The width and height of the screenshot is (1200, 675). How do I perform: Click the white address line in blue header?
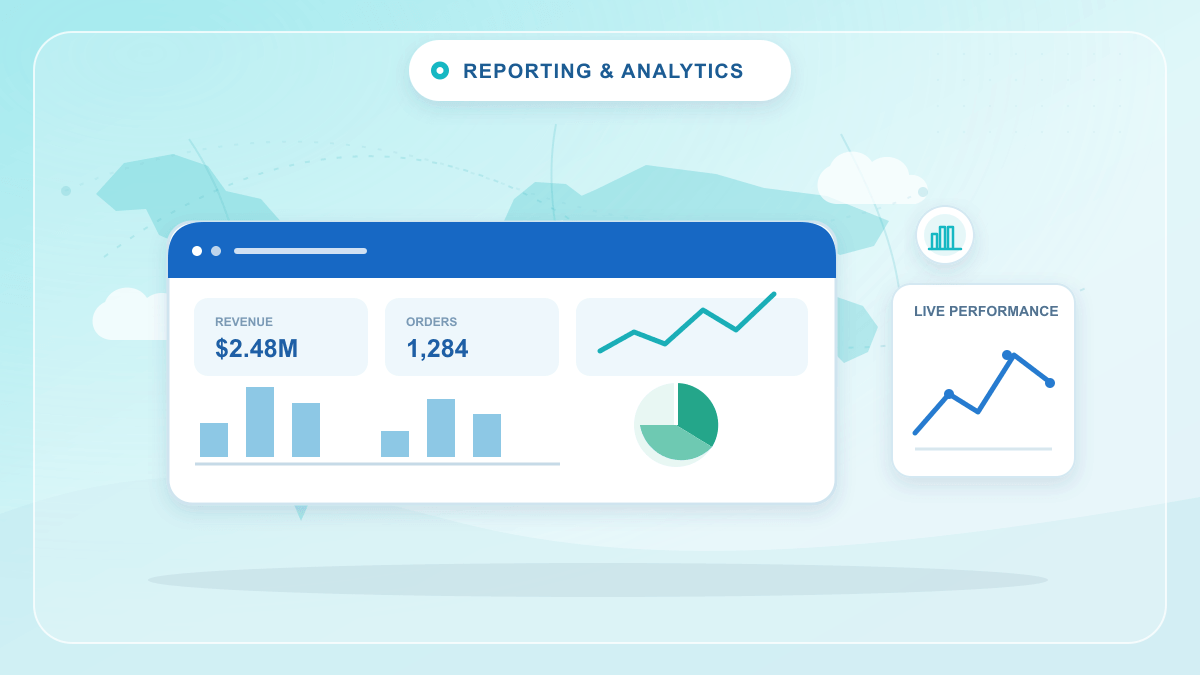[x=300, y=251]
